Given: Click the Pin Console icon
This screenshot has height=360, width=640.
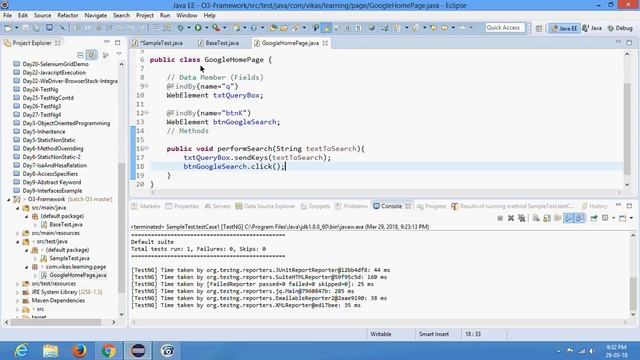Looking at the screenshot, I should click(594, 218).
